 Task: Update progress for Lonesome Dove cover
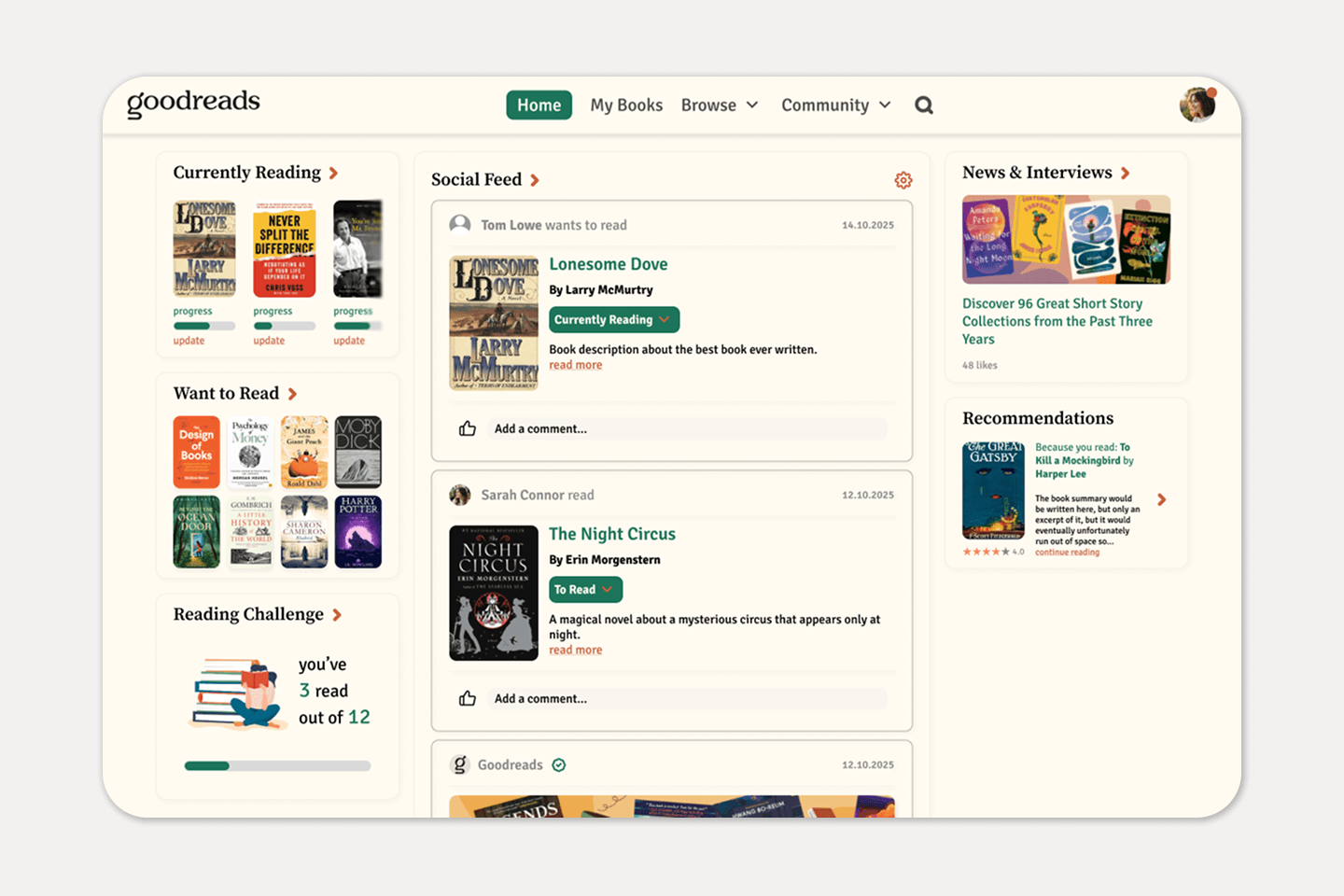click(189, 341)
